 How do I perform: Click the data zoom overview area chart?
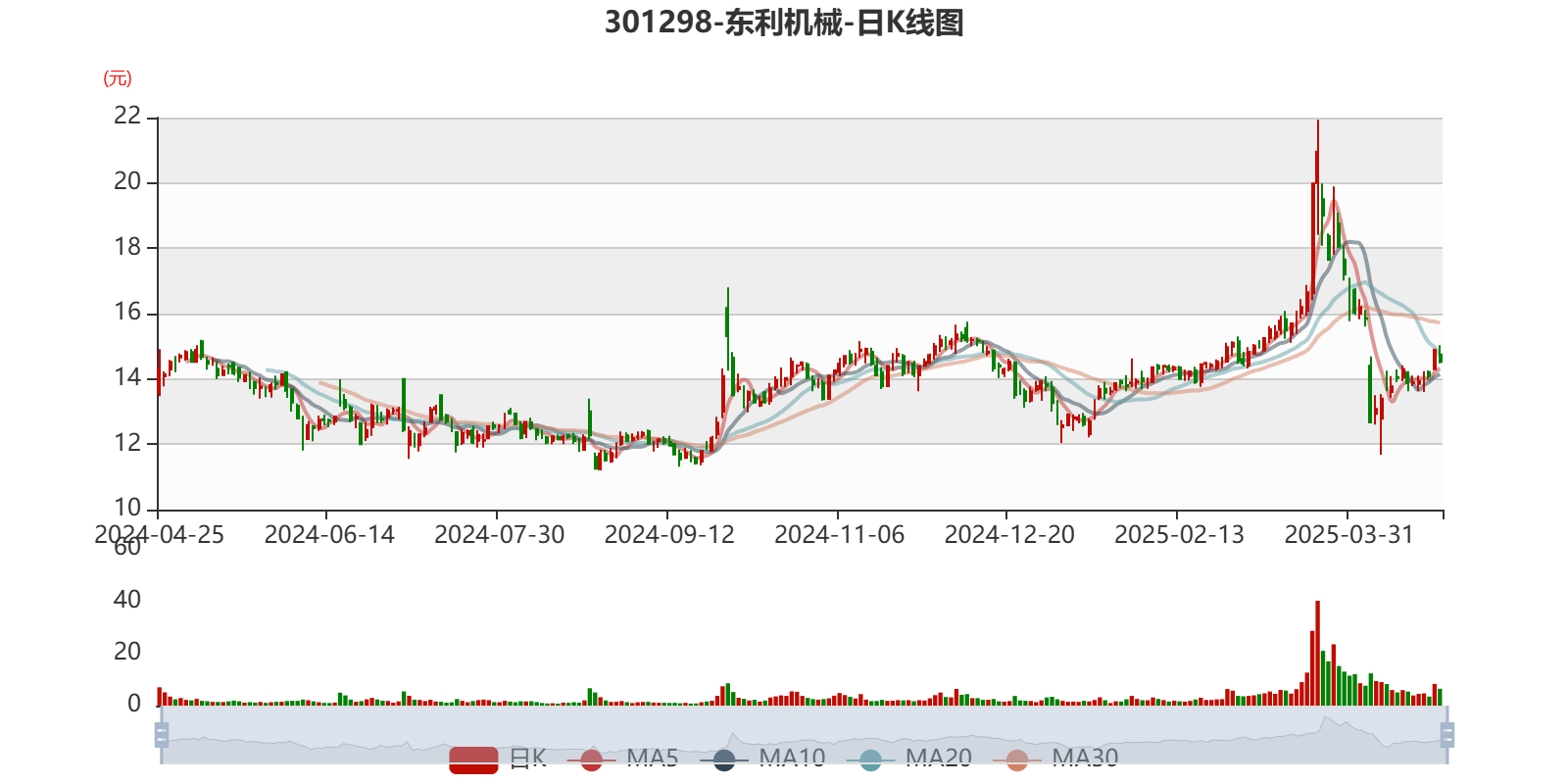tap(804, 735)
